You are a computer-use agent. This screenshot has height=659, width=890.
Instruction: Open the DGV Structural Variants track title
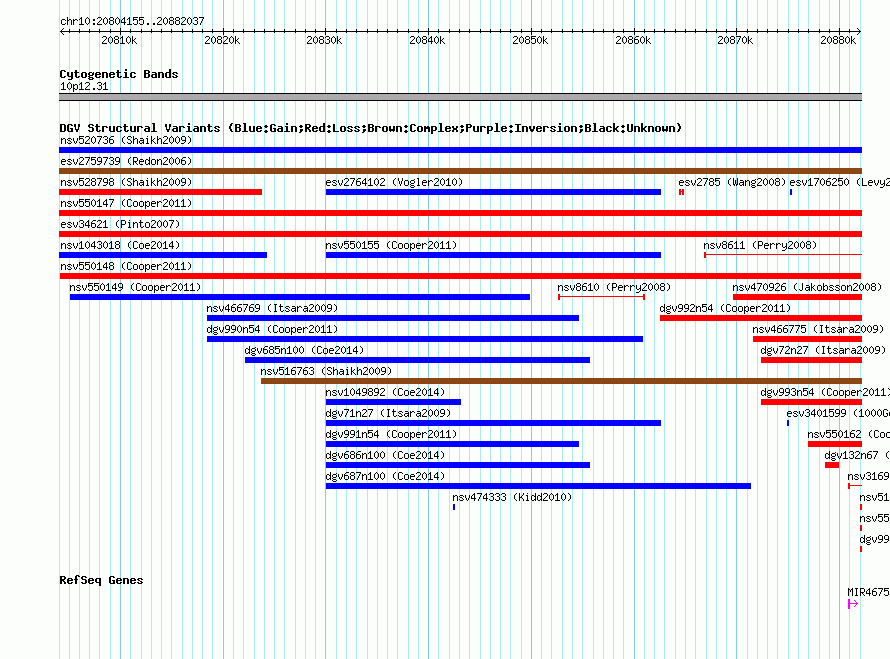click(371, 128)
